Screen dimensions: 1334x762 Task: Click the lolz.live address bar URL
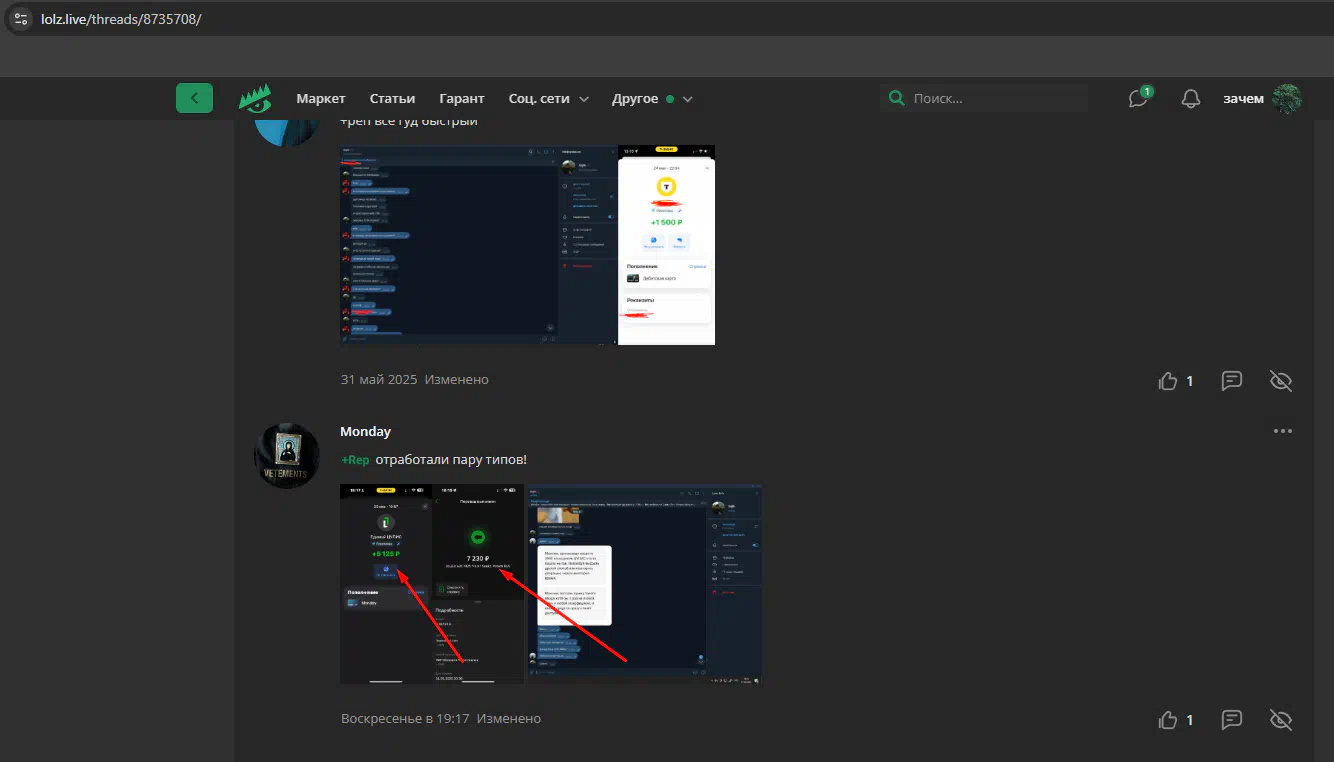click(x=121, y=19)
